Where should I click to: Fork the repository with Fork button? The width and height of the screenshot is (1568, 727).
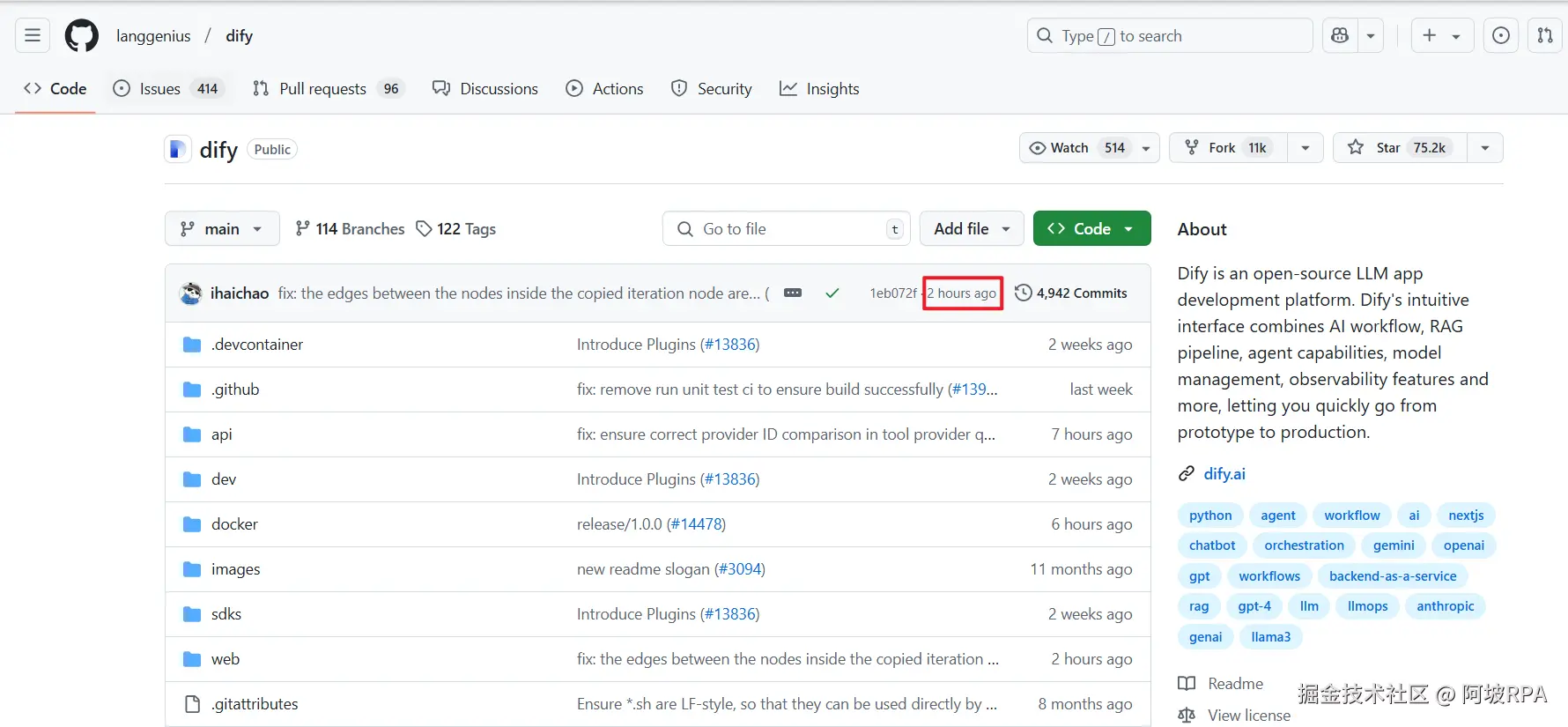click(x=1228, y=148)
